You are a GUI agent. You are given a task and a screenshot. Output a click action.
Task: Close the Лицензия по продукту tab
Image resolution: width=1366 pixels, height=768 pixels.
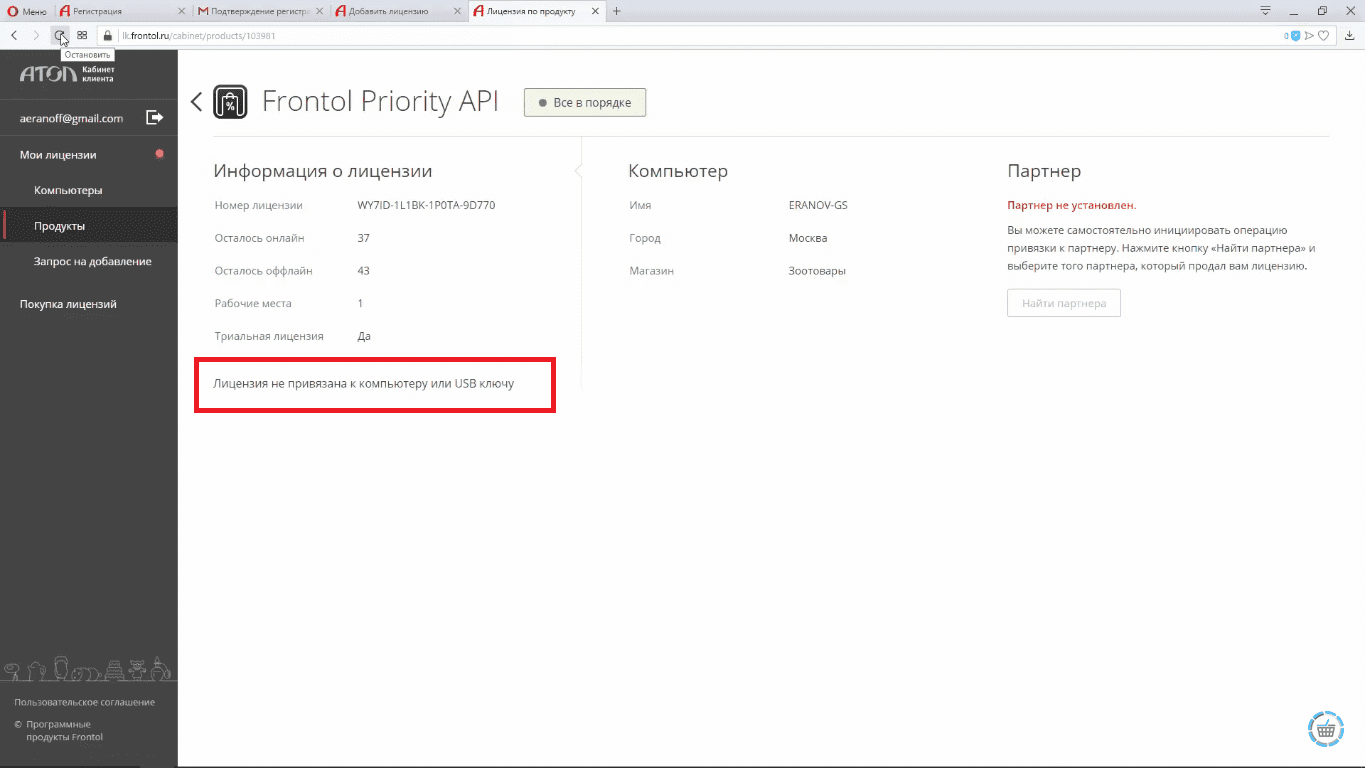[x=593, y=11]
